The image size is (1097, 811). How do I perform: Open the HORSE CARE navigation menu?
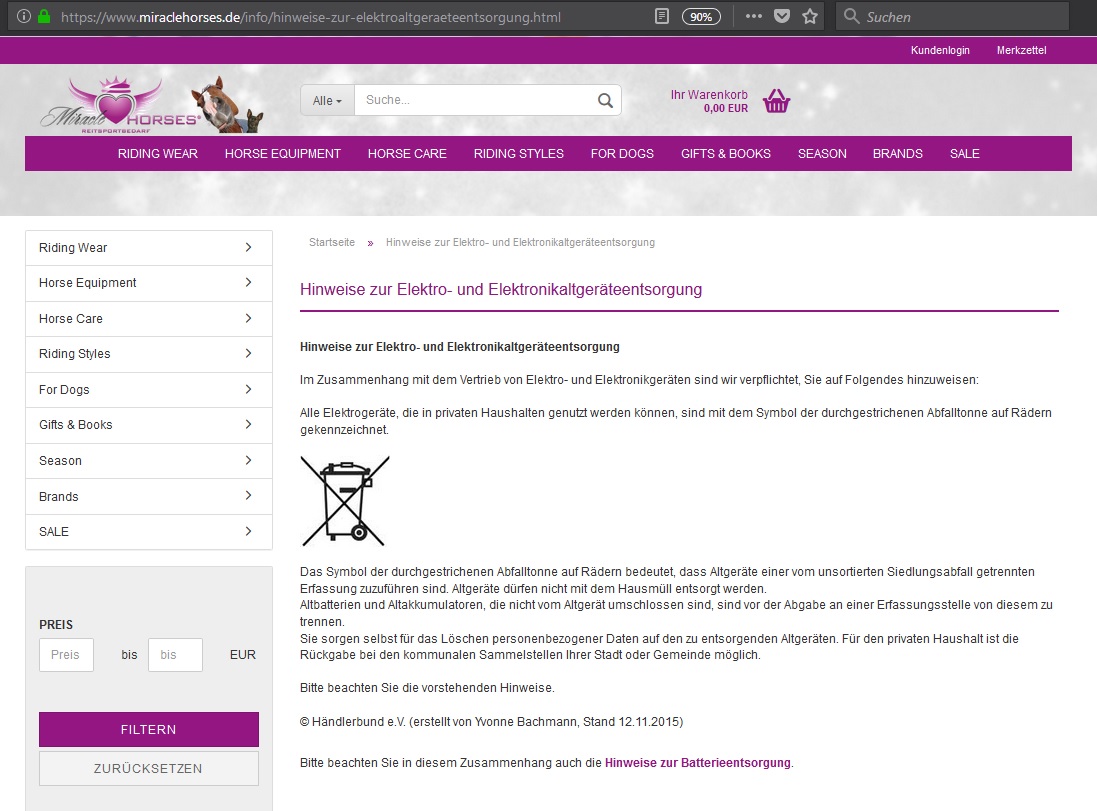[x=407, y=153]
